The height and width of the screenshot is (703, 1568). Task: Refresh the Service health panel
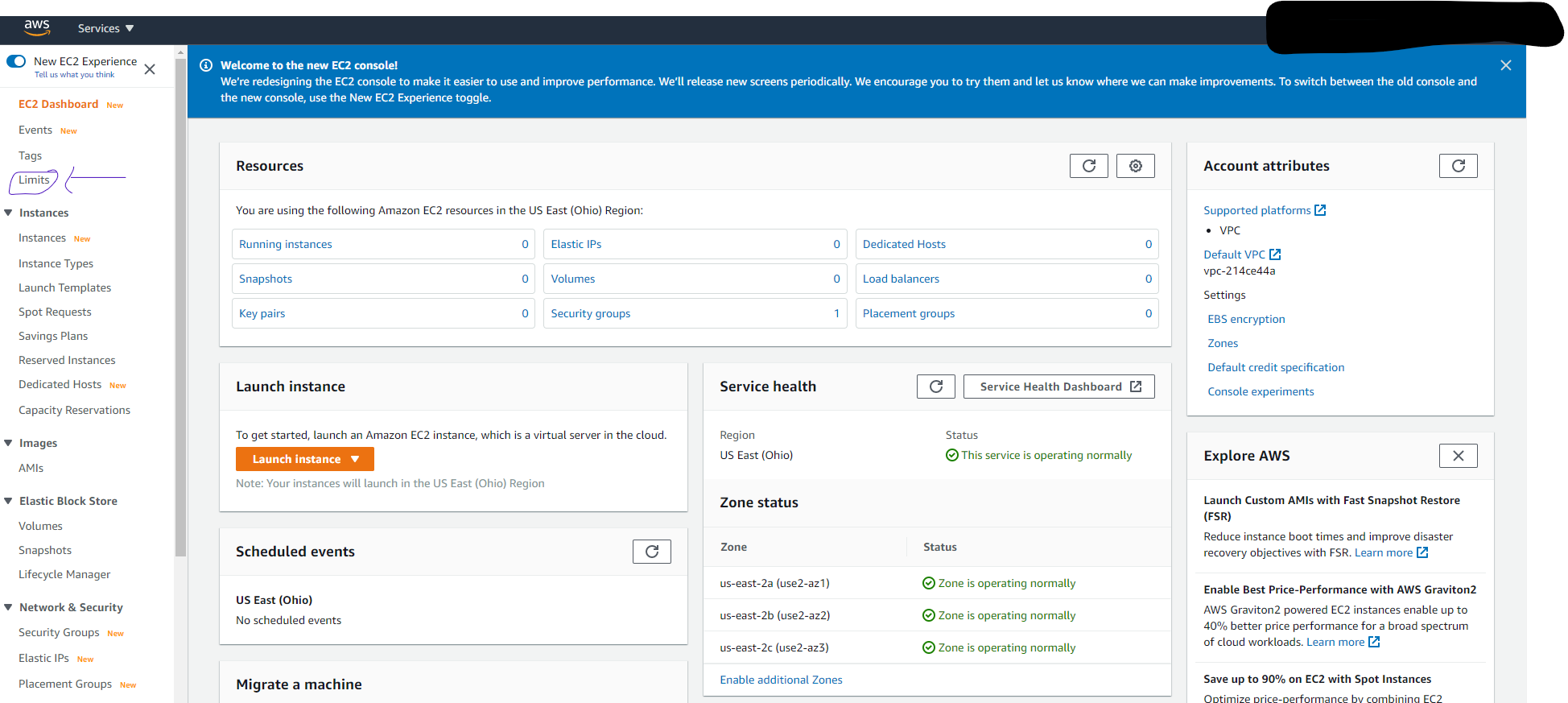point(935,387)
